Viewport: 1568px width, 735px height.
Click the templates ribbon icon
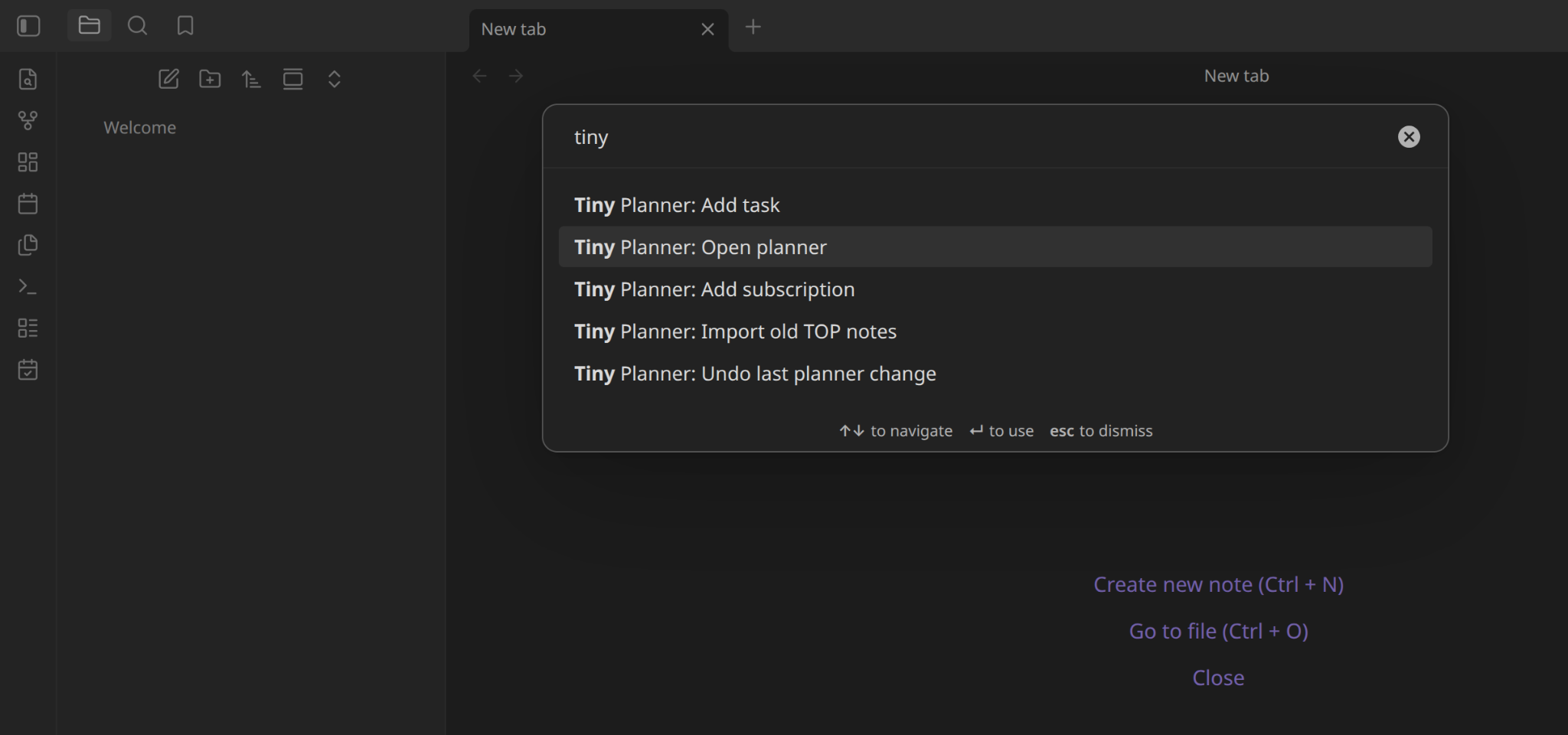click(28, 245)
